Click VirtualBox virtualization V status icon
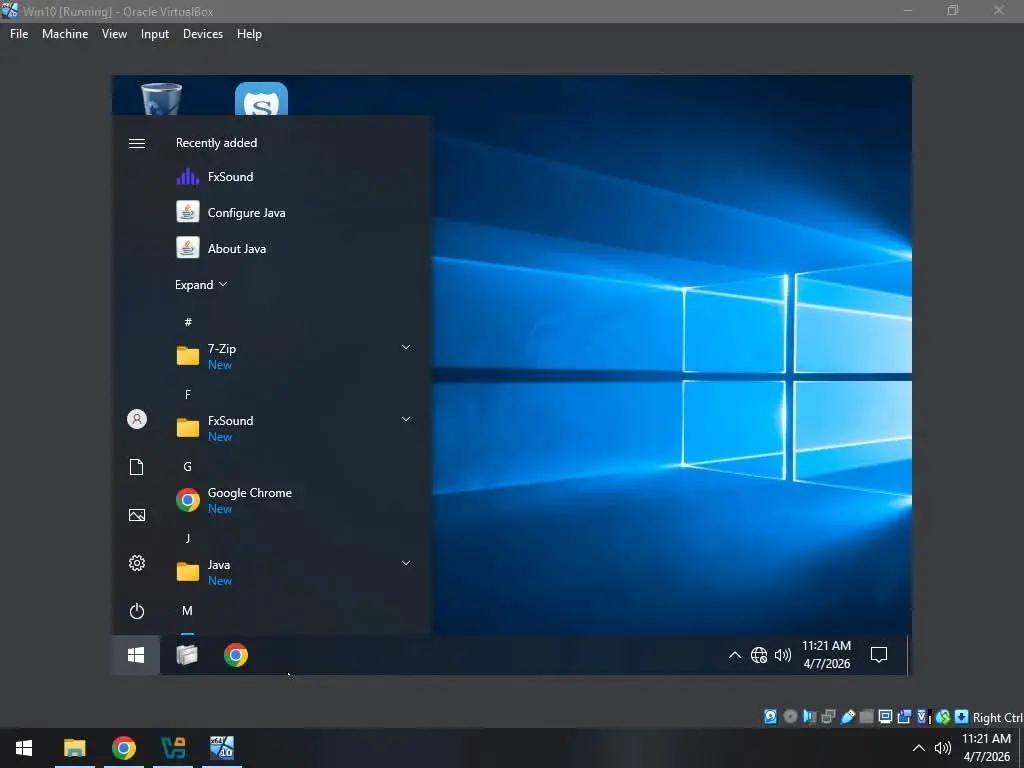The width and height of the screenshot is (1024, 768). [x=923, y=717]
